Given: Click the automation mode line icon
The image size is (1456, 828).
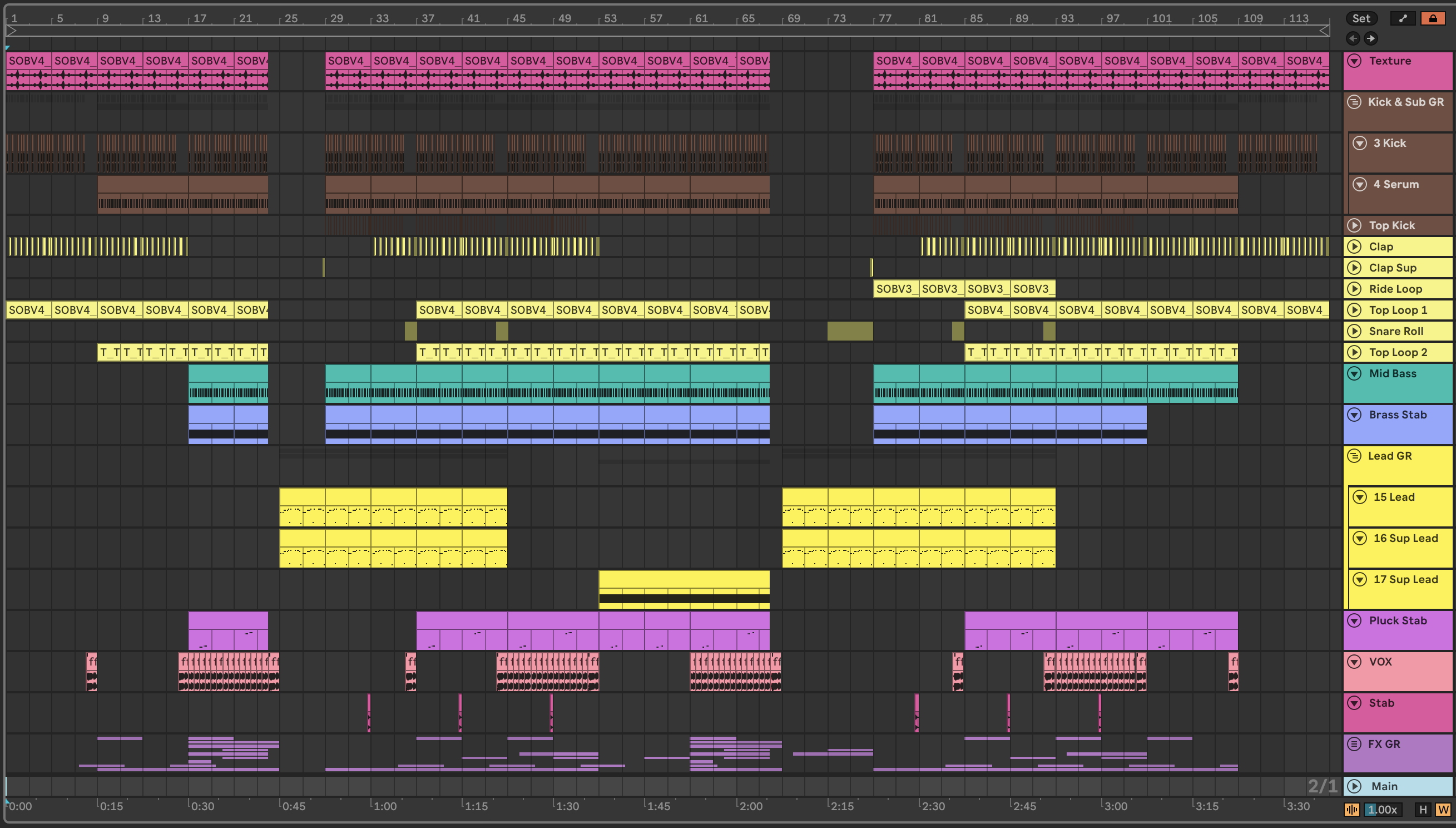Looking at the screenshot, I should [1403, 19].
